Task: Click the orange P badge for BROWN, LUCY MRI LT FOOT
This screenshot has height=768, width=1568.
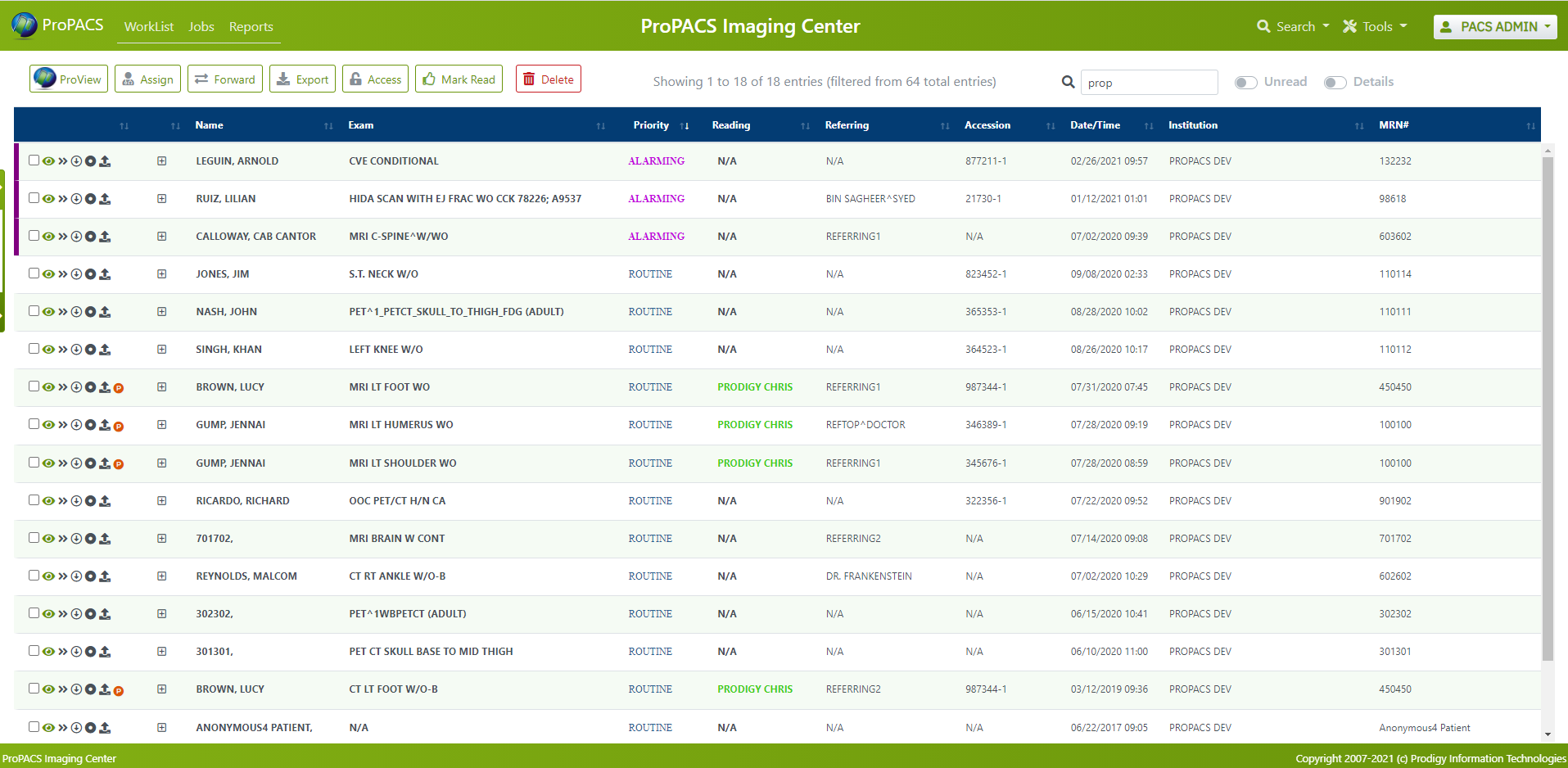Action: (119, 388)
